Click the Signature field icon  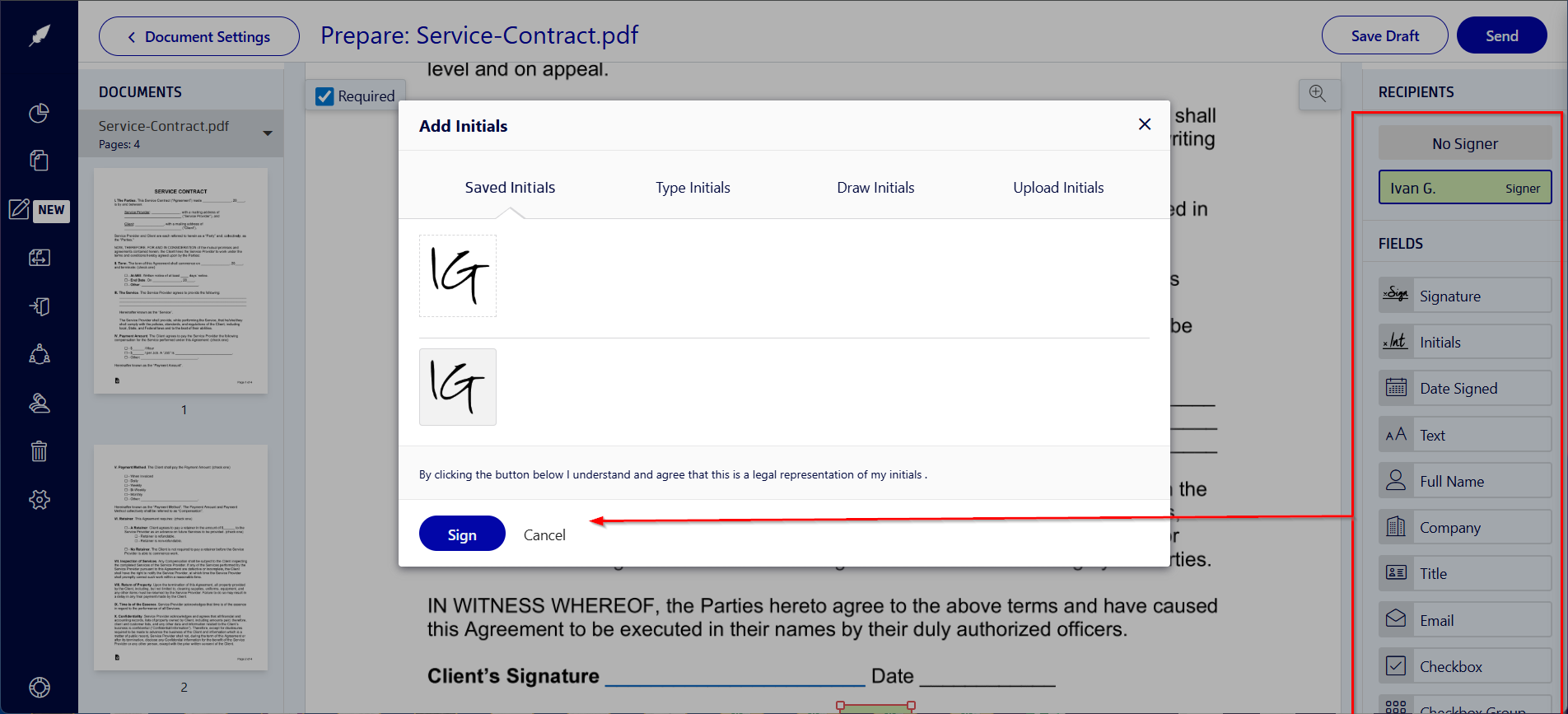click(x=1396, y=295)
